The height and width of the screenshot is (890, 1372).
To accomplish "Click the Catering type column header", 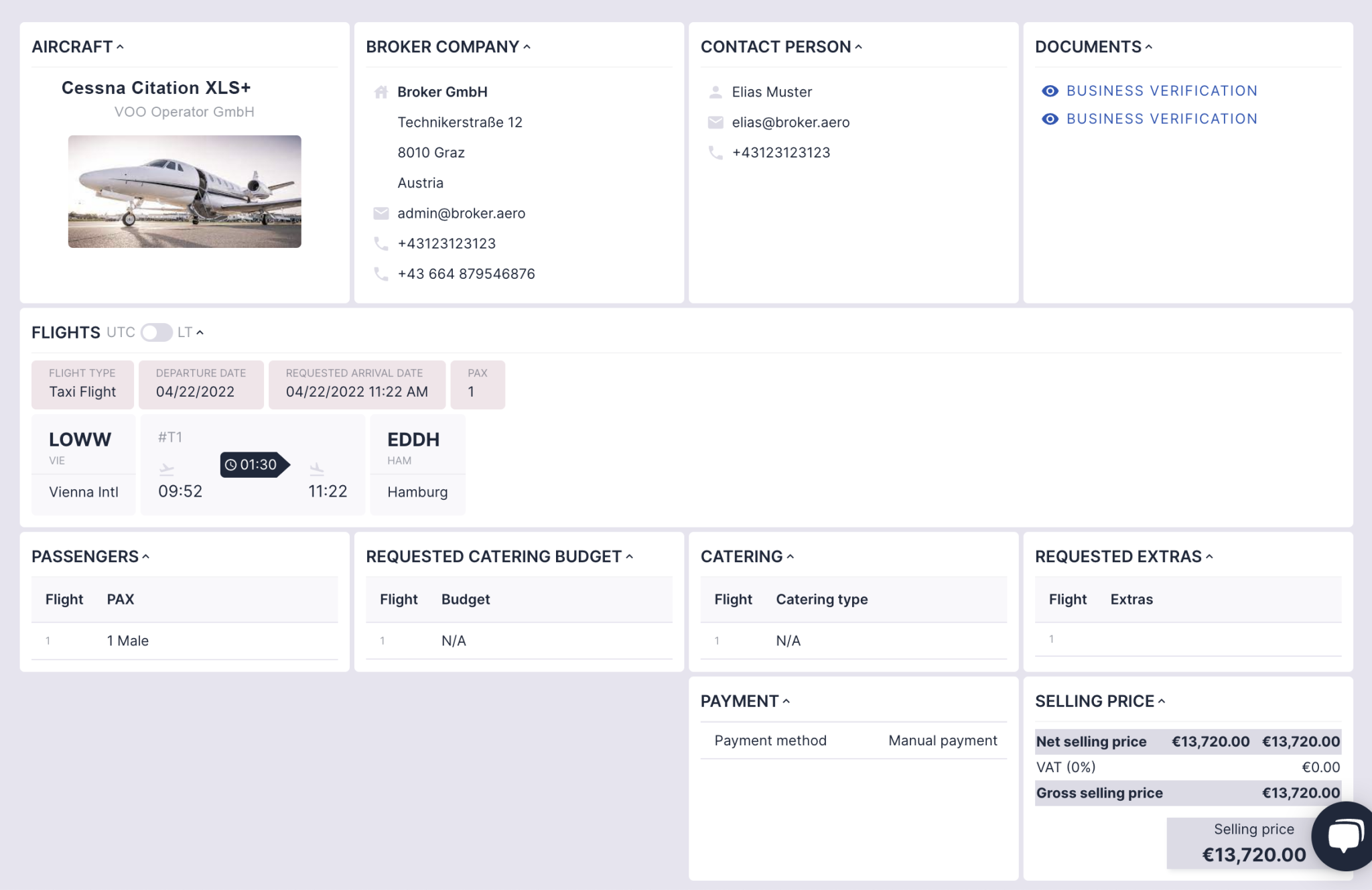I will tap(821, 599).
